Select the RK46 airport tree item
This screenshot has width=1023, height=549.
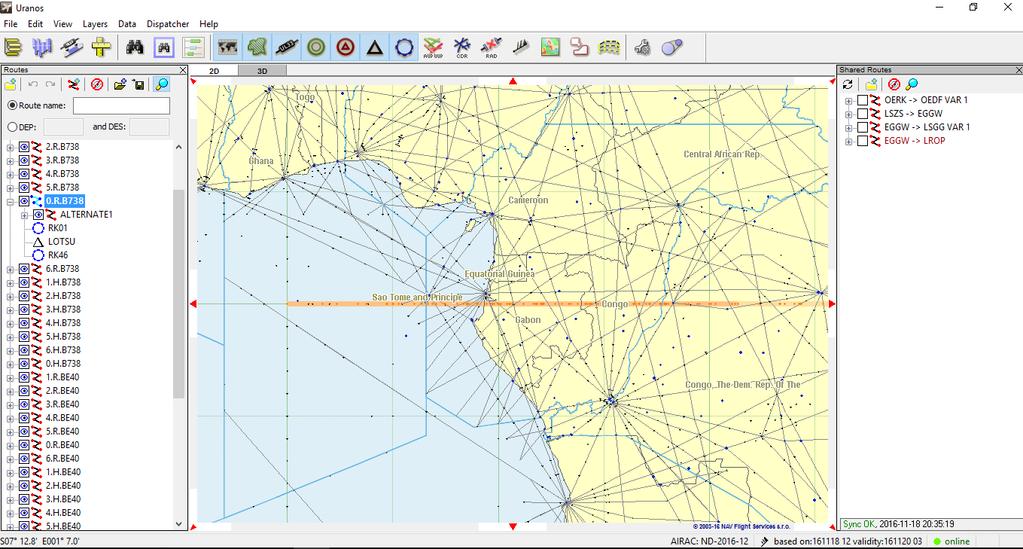(57, 255)
